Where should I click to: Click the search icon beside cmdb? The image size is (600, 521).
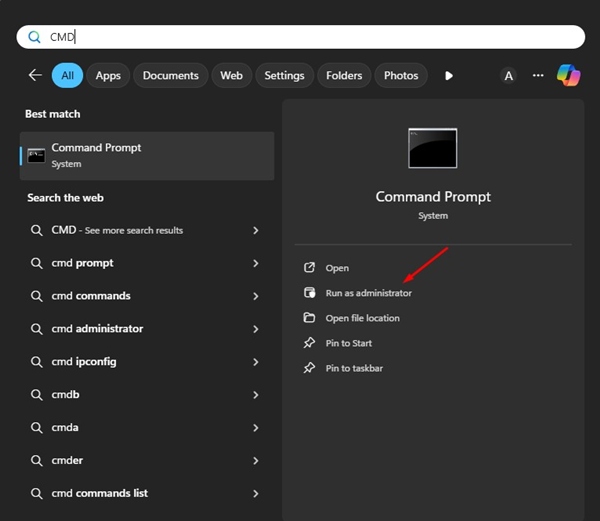pos(37,395)
